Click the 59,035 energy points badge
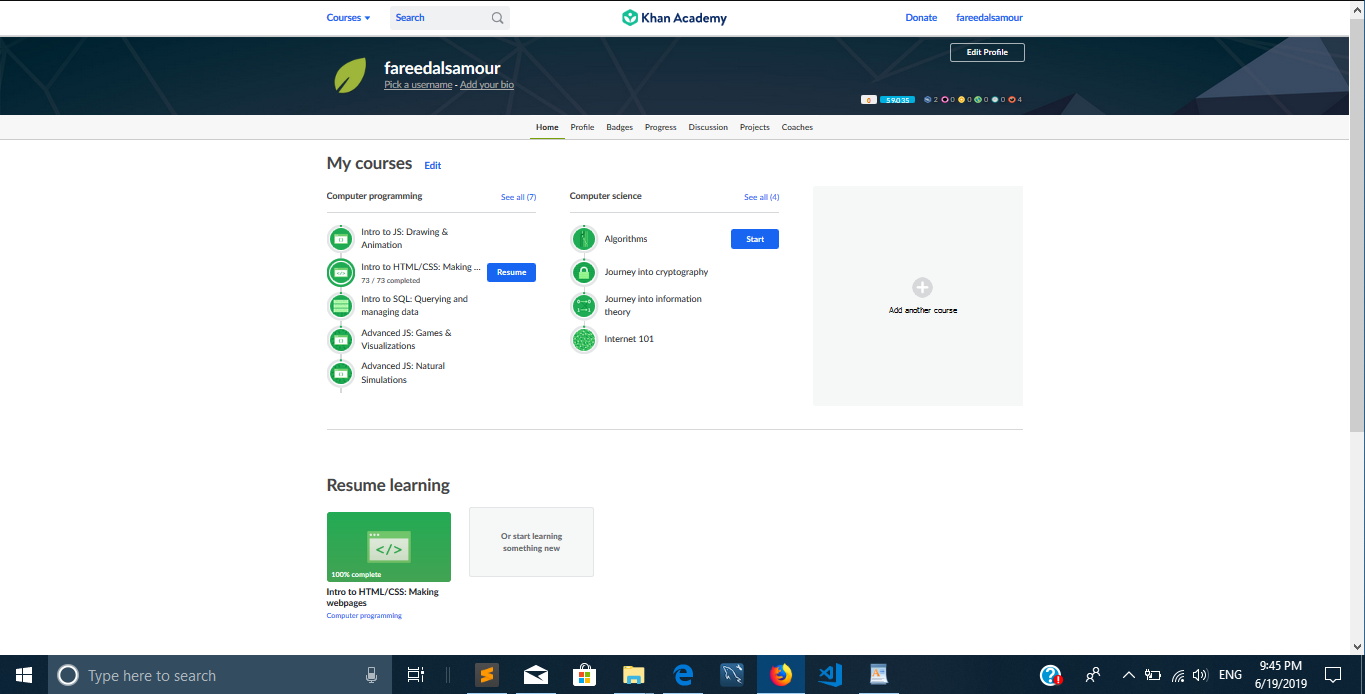The height and width of the screenshot is (694, 1365). coord(897,100)
